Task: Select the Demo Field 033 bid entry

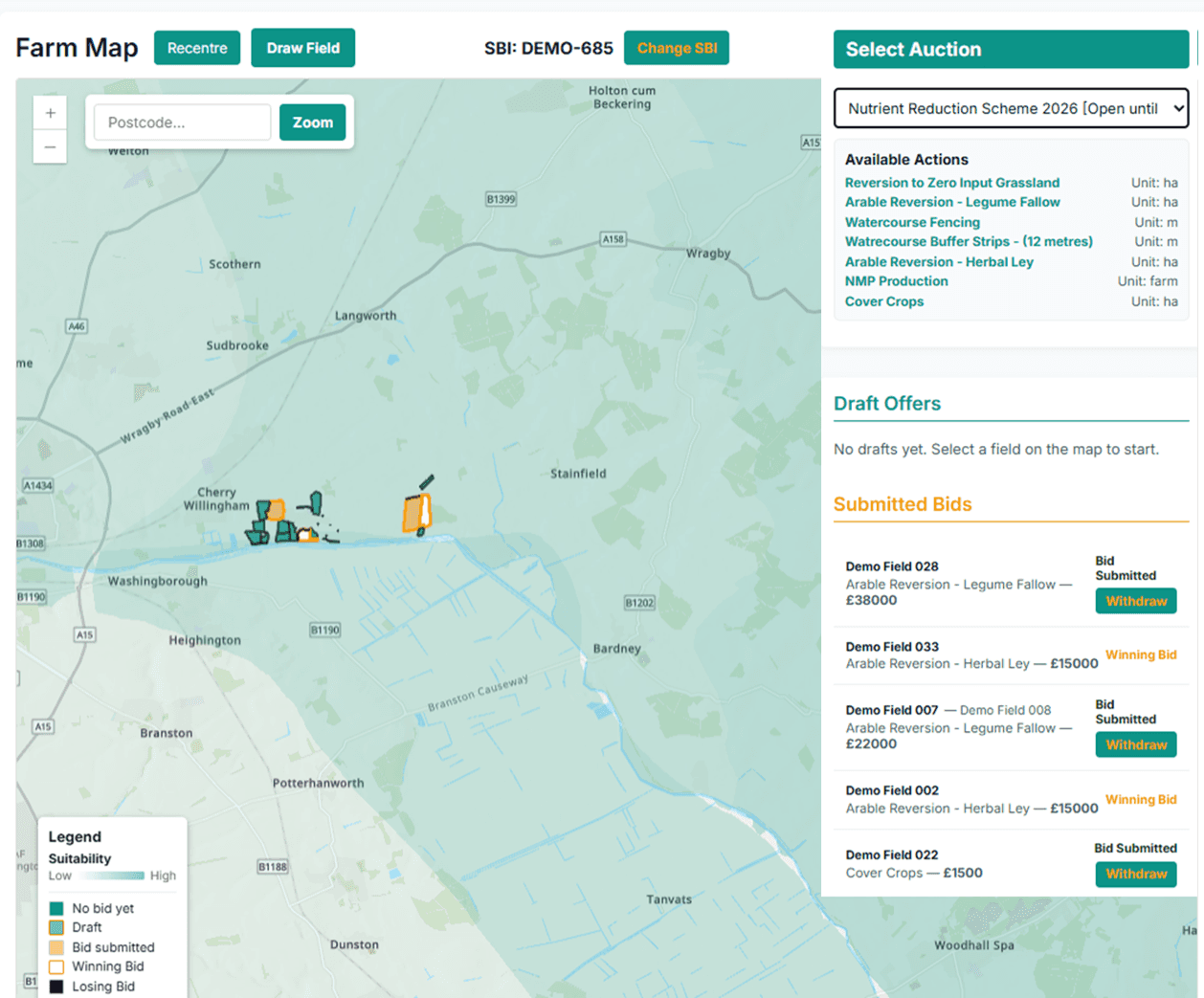Action: [x=1011, y=655]
